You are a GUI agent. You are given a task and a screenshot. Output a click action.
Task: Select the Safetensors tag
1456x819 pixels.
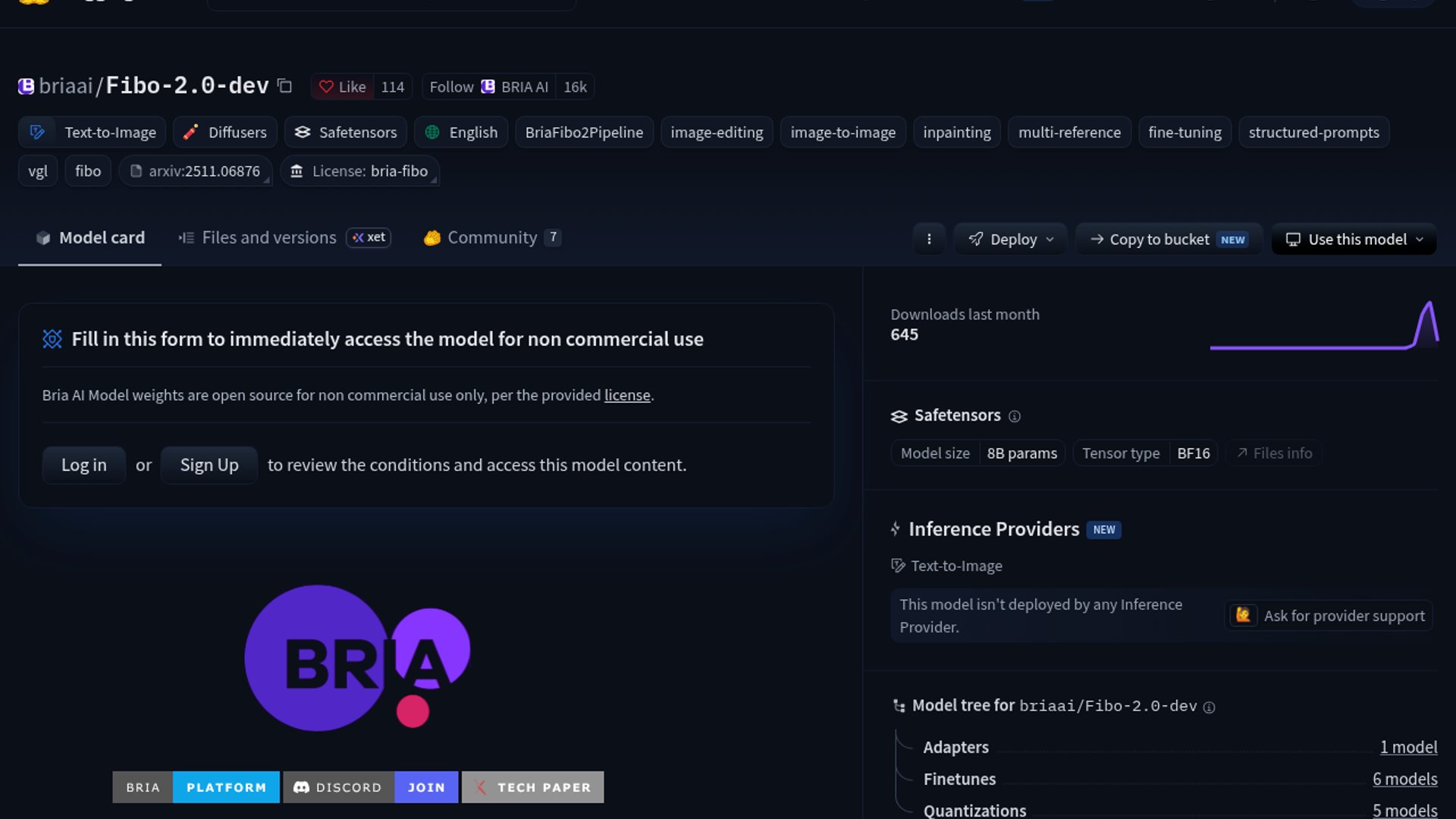(x=345, y=132)
